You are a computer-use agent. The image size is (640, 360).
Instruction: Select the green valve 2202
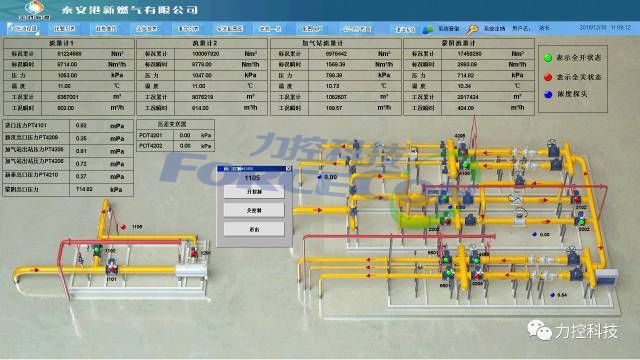click(x=581, y=222)
